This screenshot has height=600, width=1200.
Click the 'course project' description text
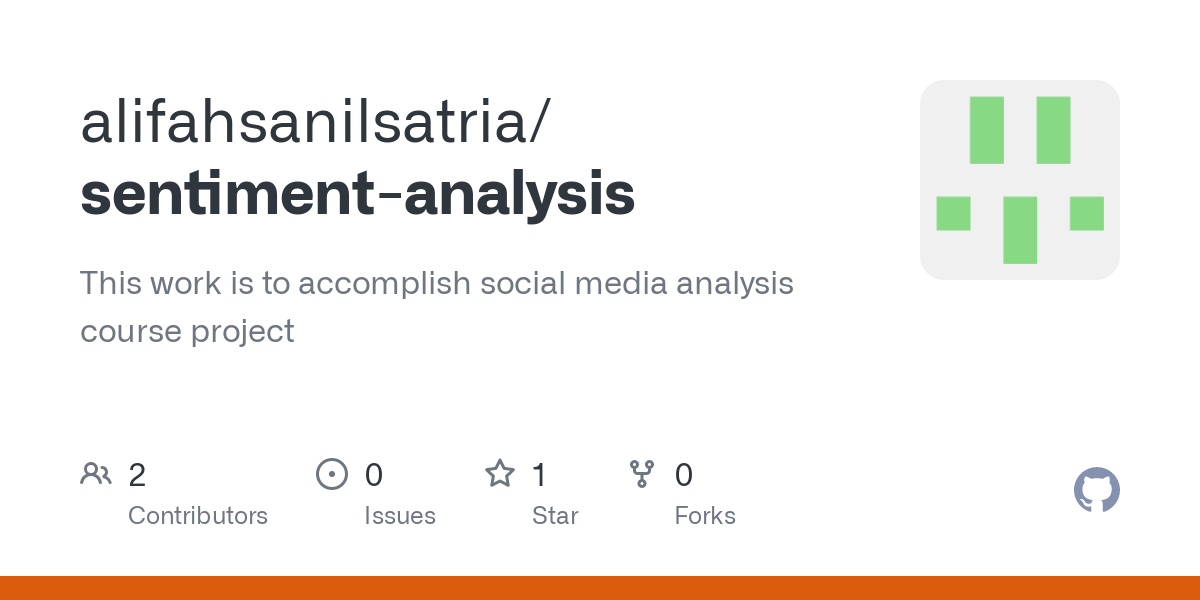coord(187,331)
